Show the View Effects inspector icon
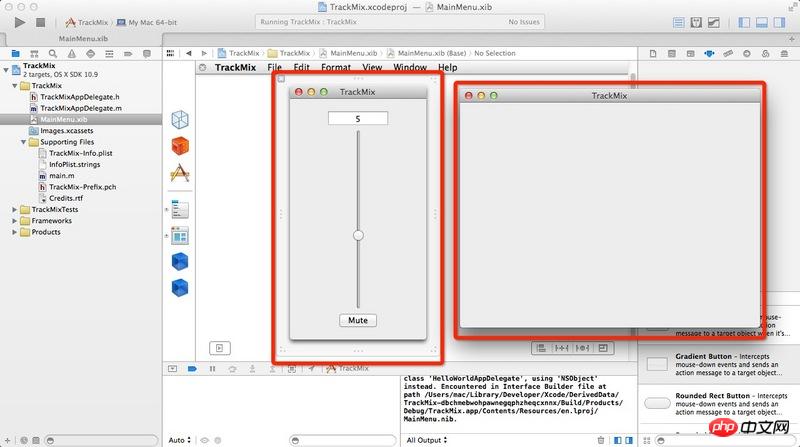Image resolution: width=800 pixels, height=447 pixels. [x=784, y=54]
